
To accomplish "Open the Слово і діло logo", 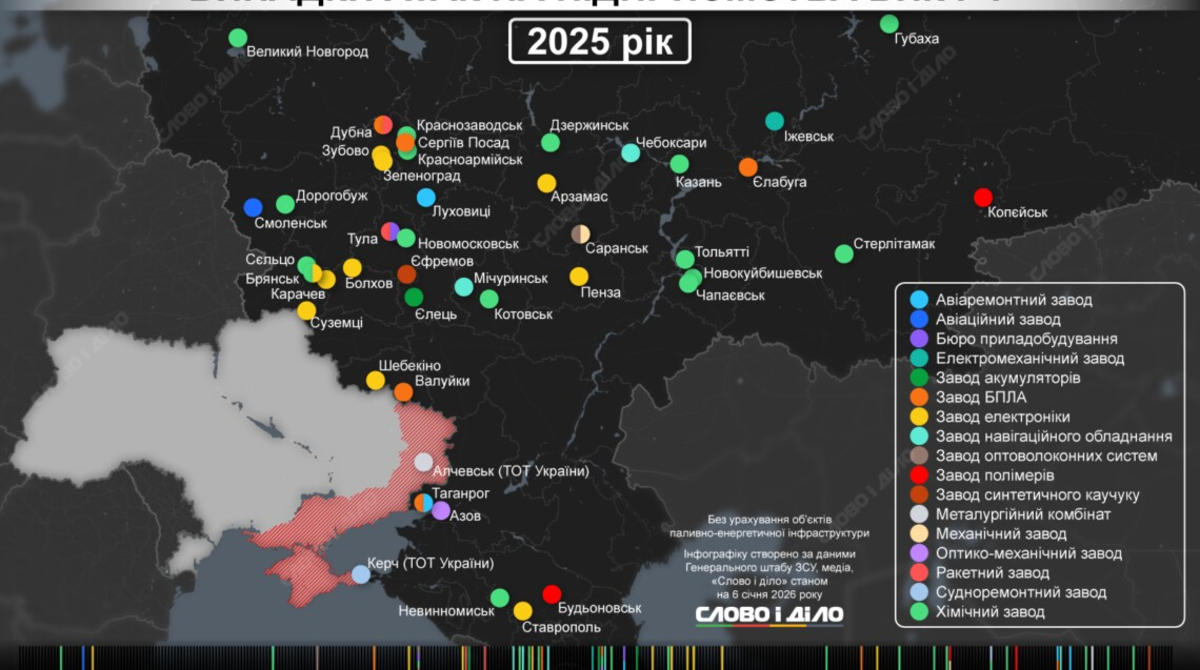I will [769, 614].
